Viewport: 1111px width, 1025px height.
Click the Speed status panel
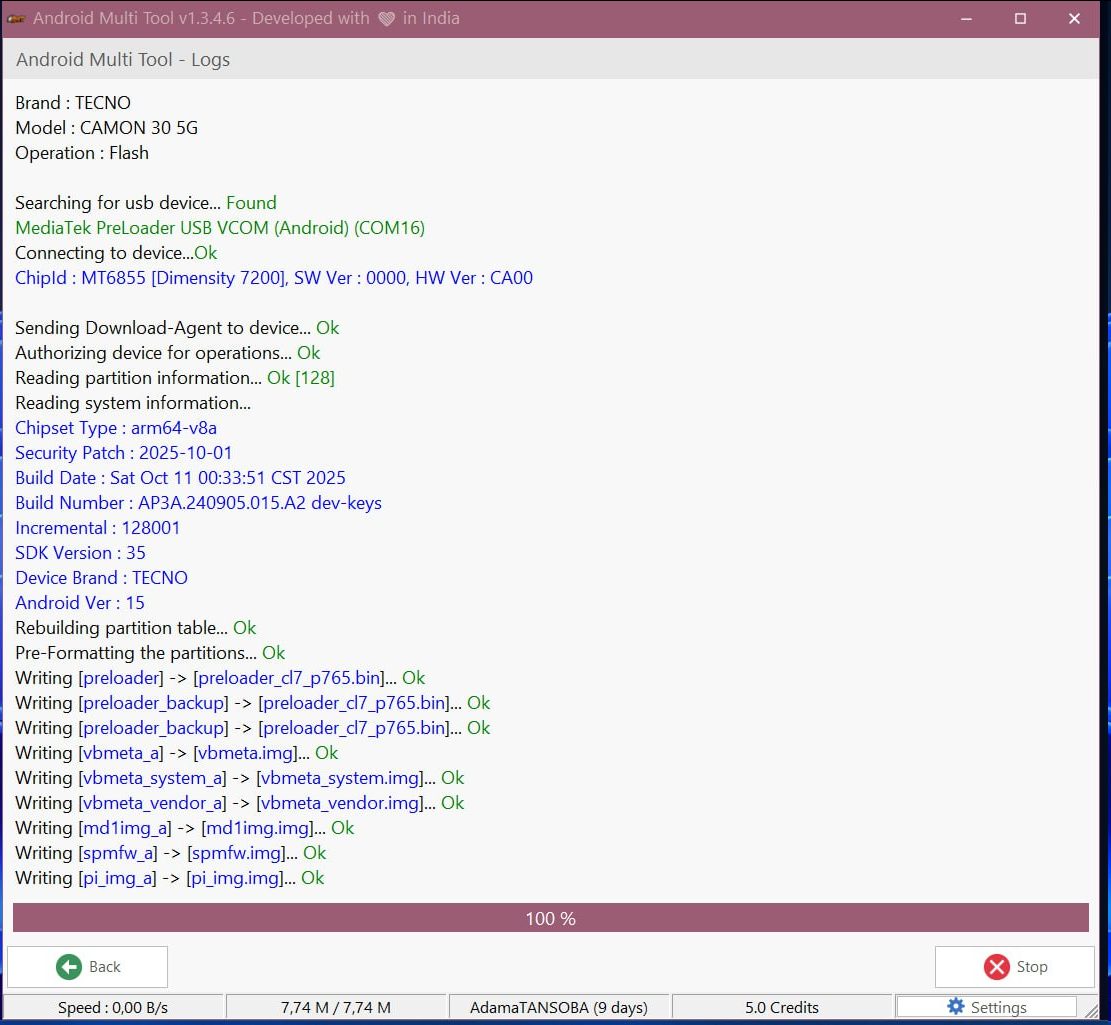click(x=113, y=1007)
